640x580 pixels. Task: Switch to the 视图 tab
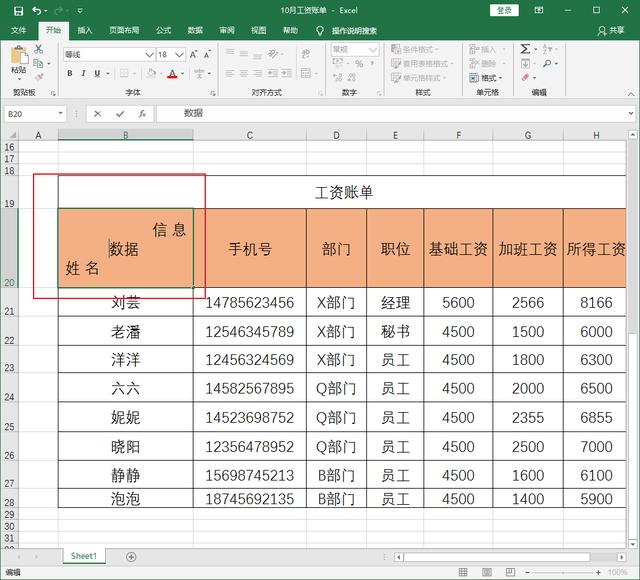coord(258,30)
